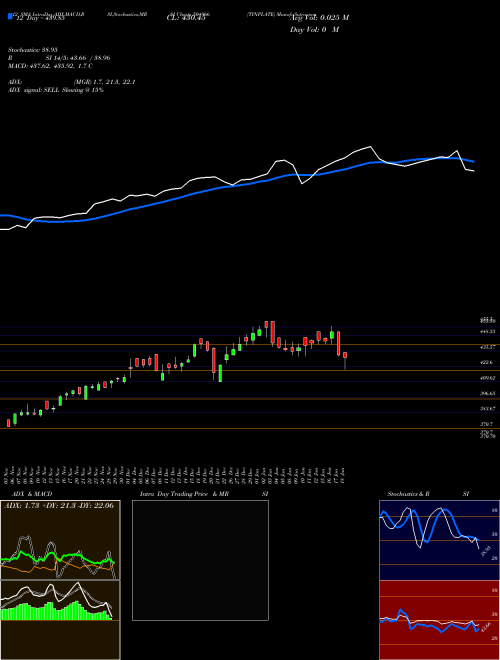
Task: Click the first red candle at chart's left edge
Action: pyautogui.click(x=8, y=423)
